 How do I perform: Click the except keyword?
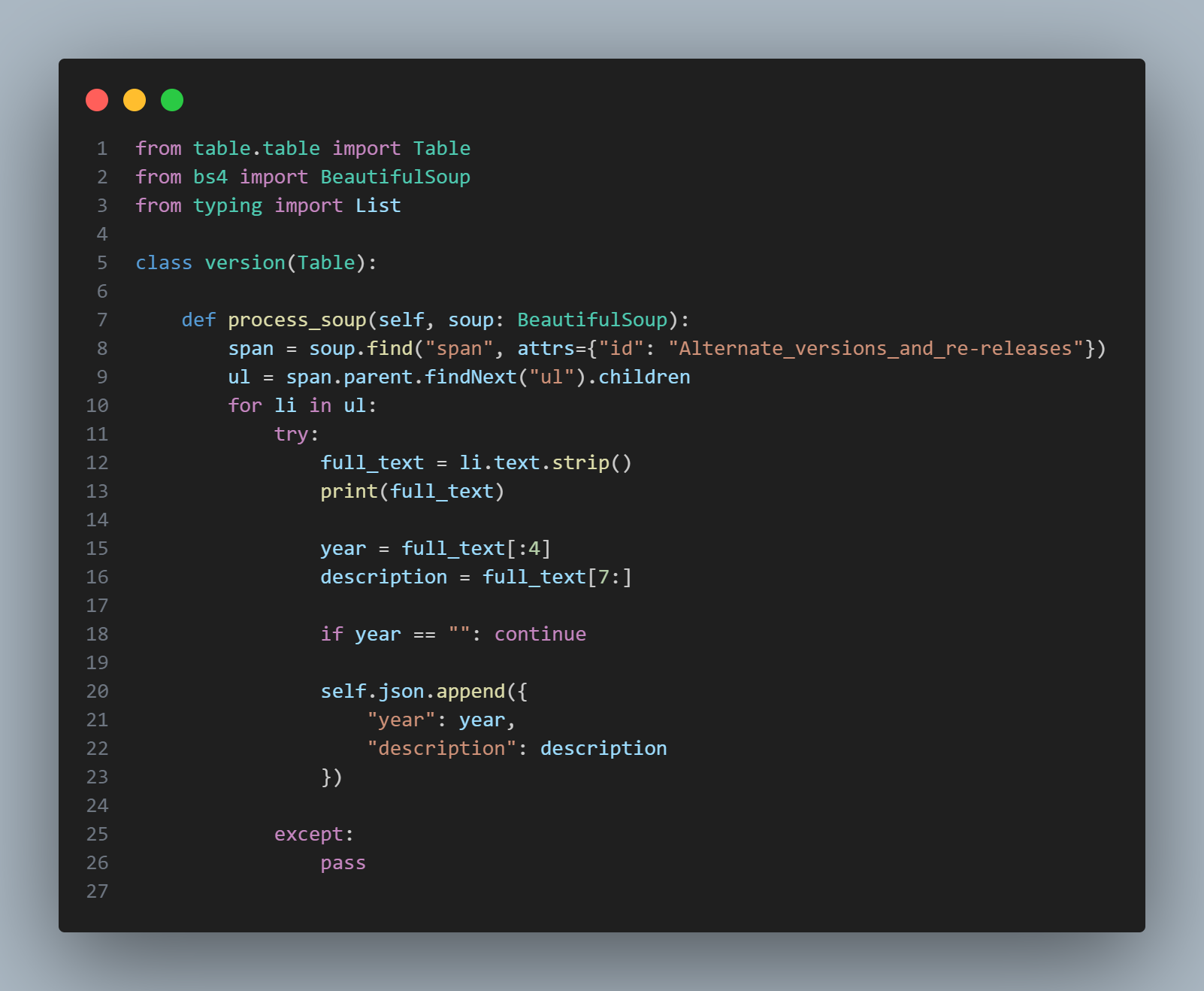pos(309,835)
